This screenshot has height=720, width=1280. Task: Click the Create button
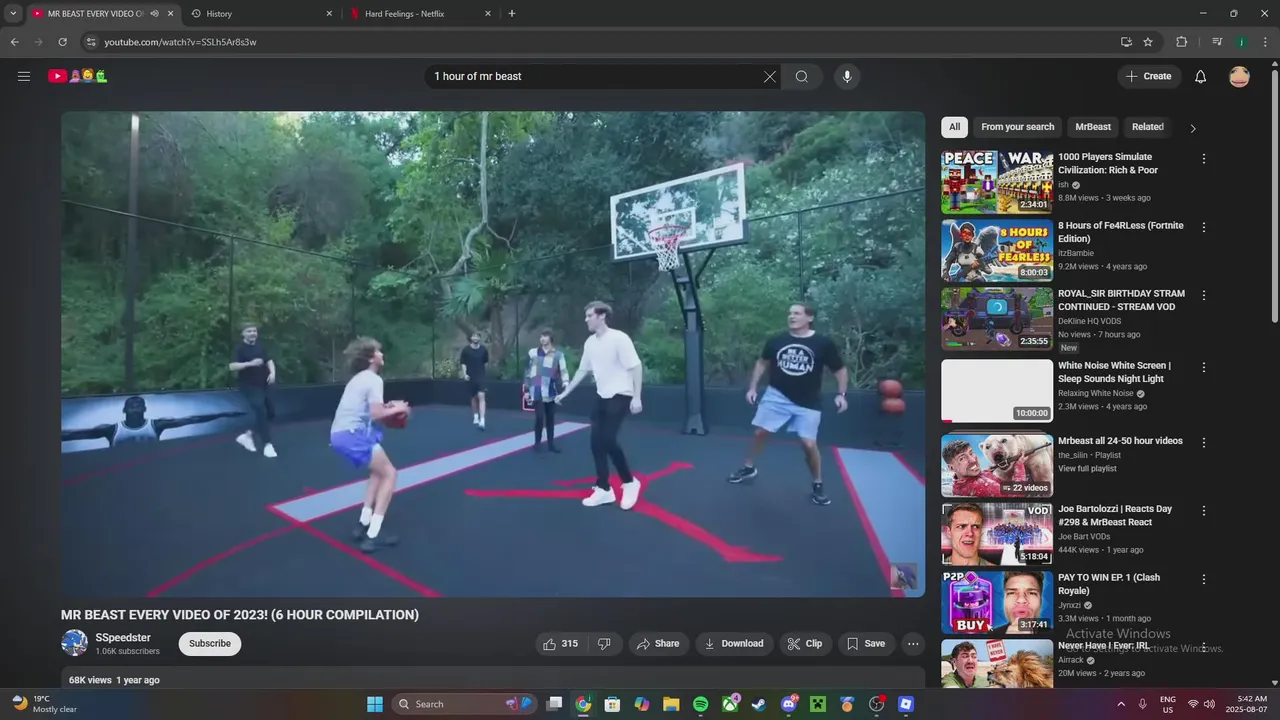pyautogui.click(x=1149, y=76)
